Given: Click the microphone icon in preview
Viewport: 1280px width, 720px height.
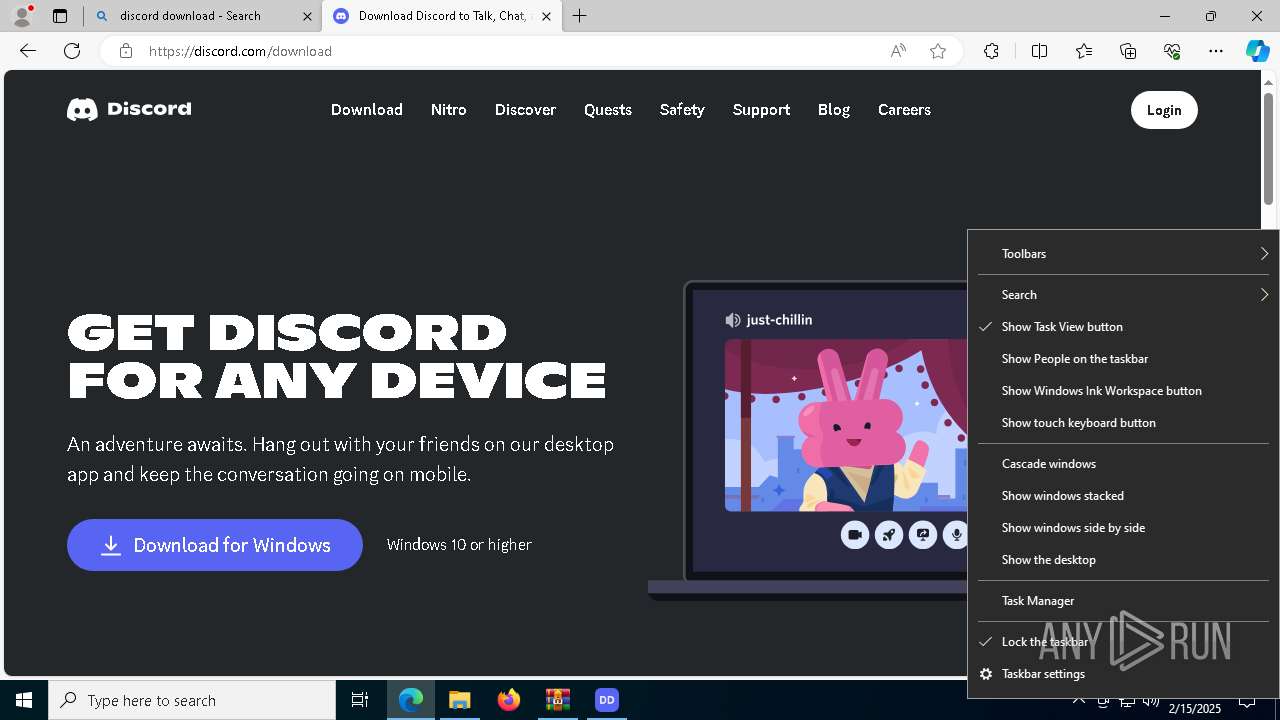Looking at the screenshot, I should (956, 535).
